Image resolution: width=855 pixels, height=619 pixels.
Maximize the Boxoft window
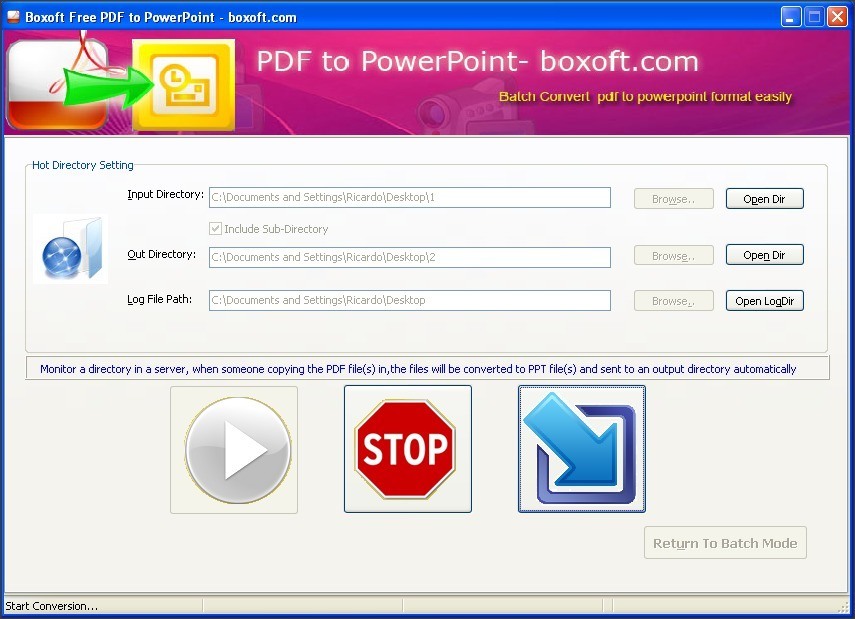pos(814,17)
